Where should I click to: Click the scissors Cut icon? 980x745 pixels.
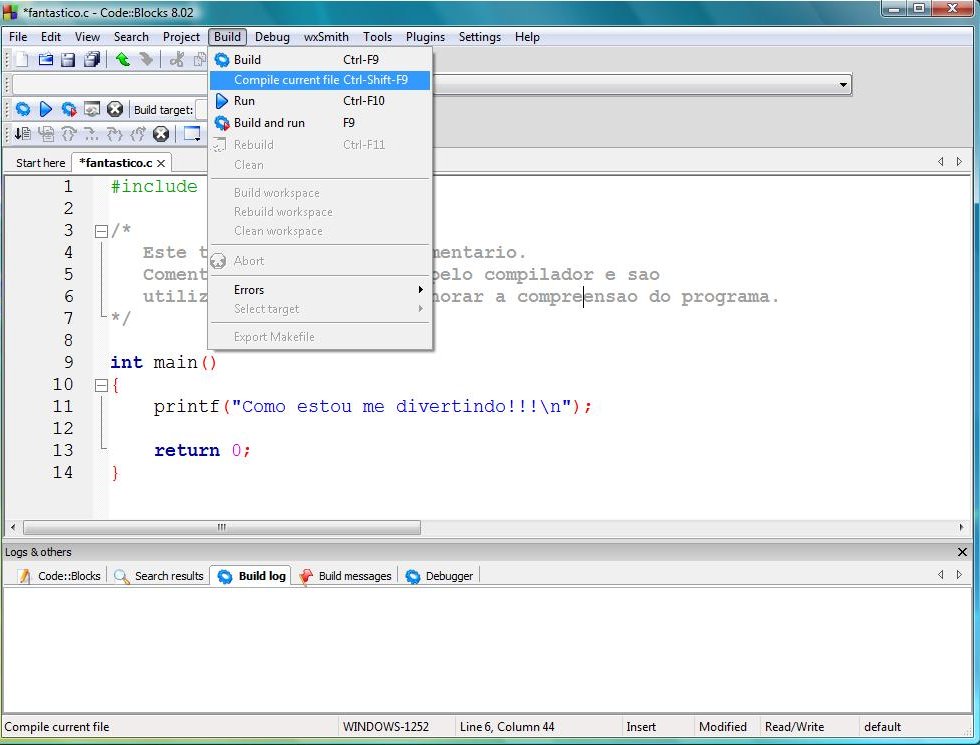pyautogui.click(x=177, y=59)
